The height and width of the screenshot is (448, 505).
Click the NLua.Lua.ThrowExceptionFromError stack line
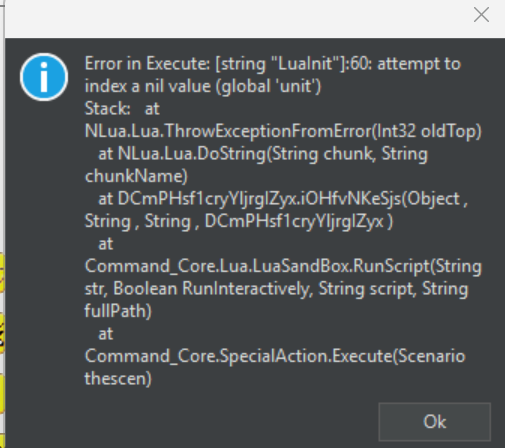[283, 131]
